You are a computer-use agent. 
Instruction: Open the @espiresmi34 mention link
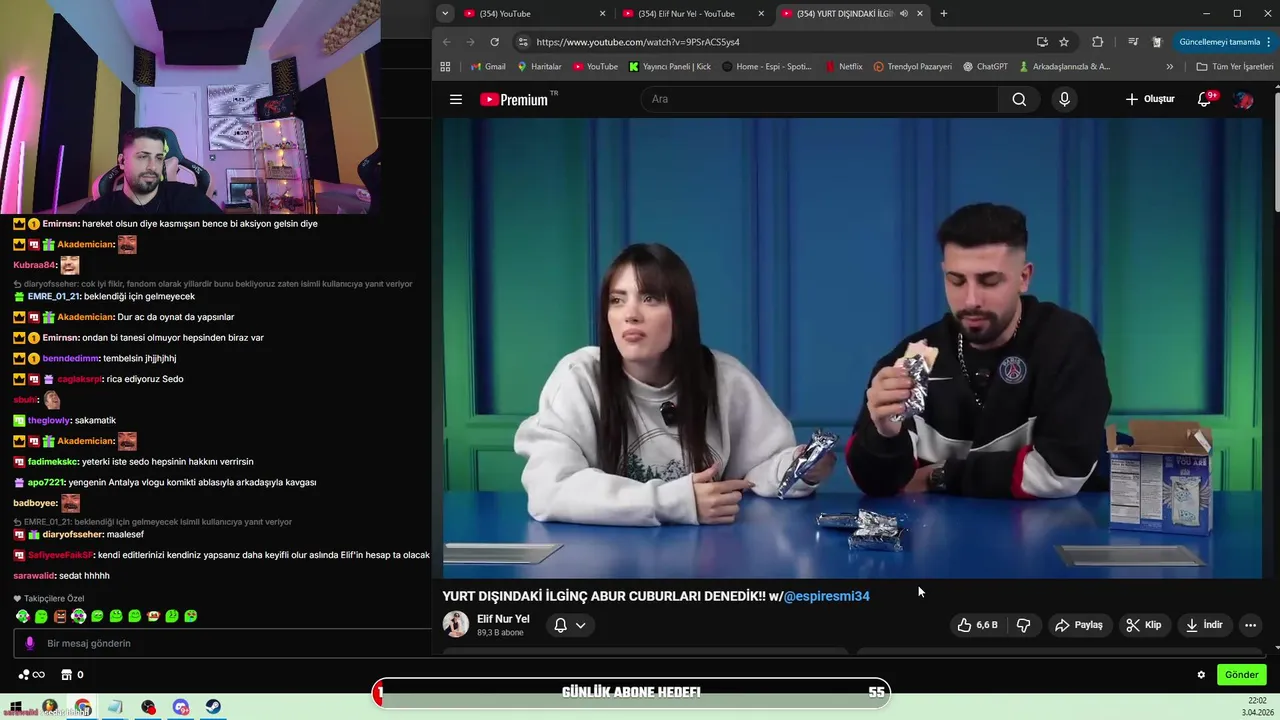(x=826, y=596)
